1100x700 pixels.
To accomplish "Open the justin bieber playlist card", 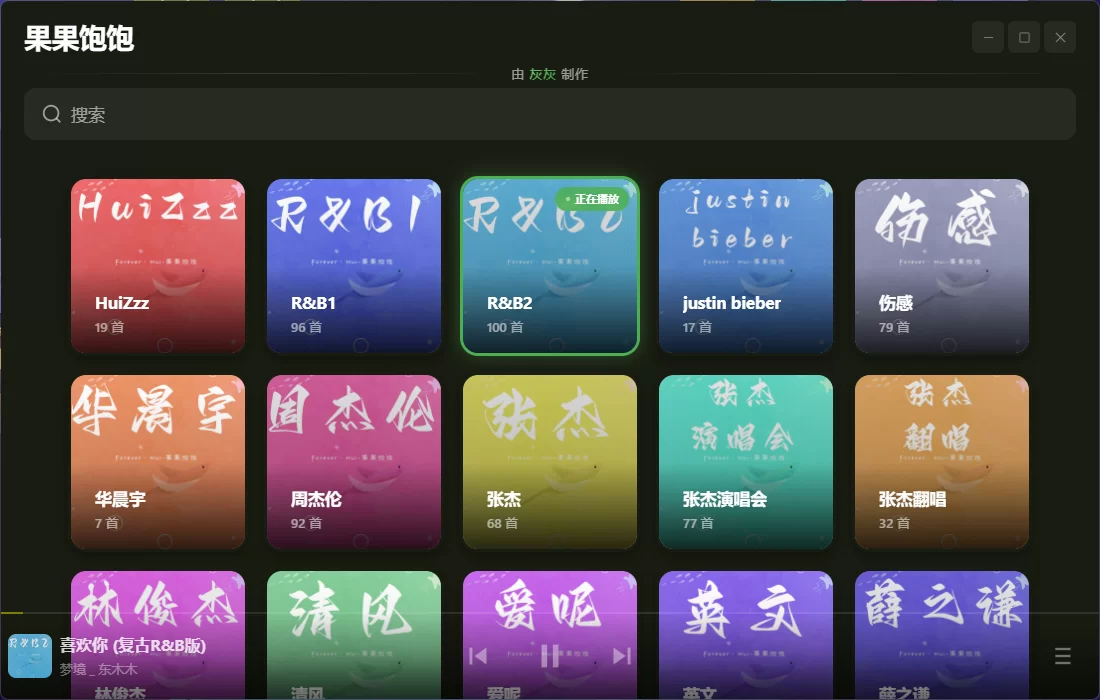I will click(x=746, y=266).
